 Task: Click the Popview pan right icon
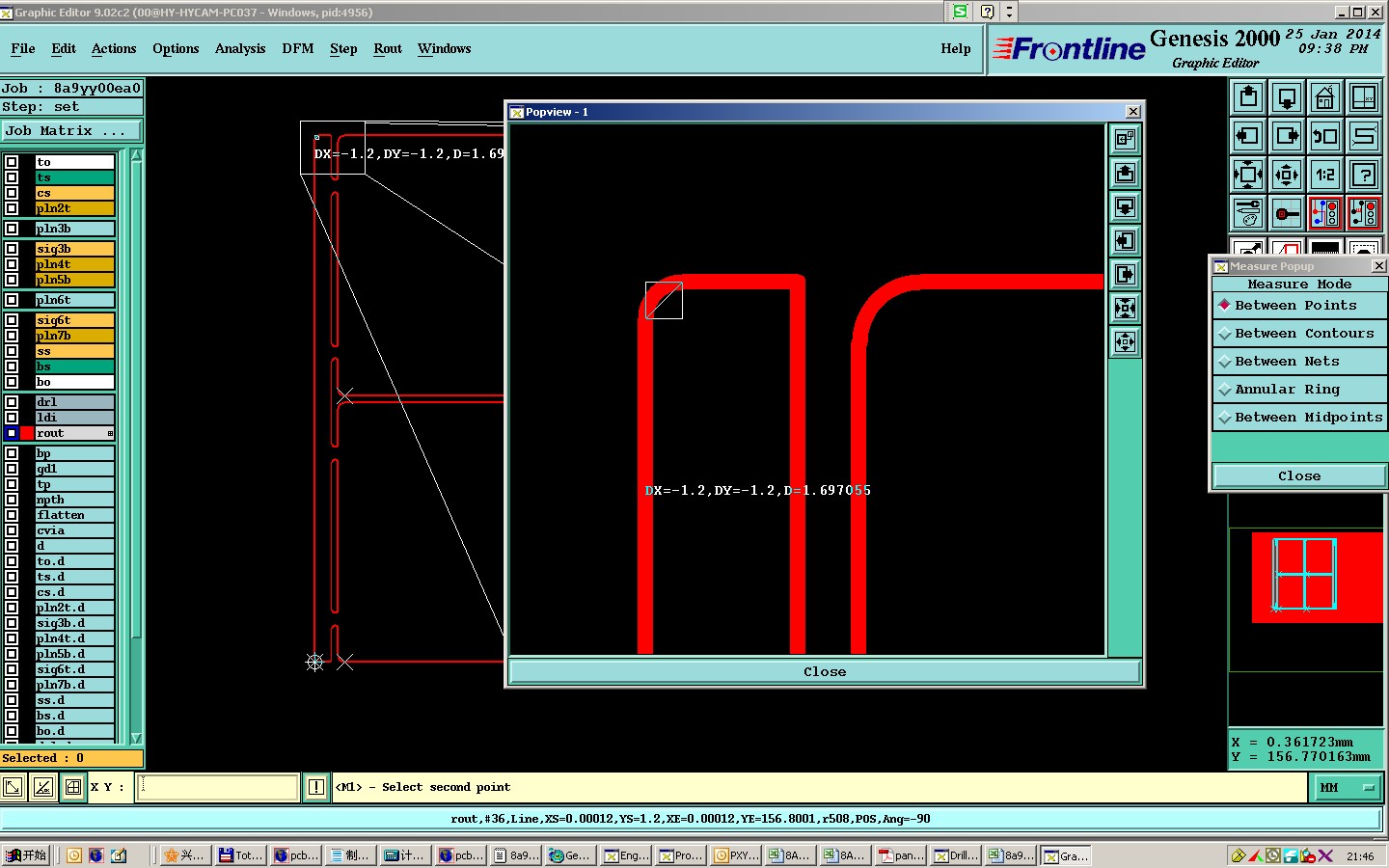[1125, 275]
